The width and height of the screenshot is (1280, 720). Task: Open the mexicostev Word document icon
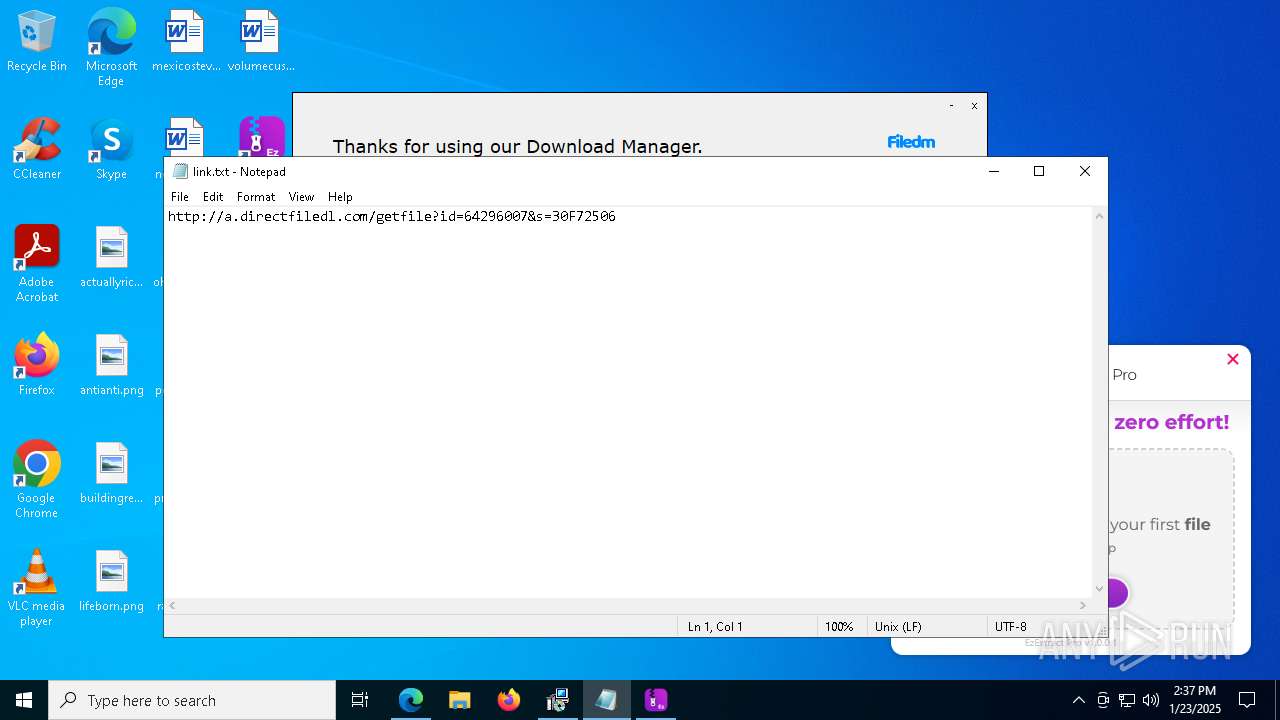click(x=185, y=42)
